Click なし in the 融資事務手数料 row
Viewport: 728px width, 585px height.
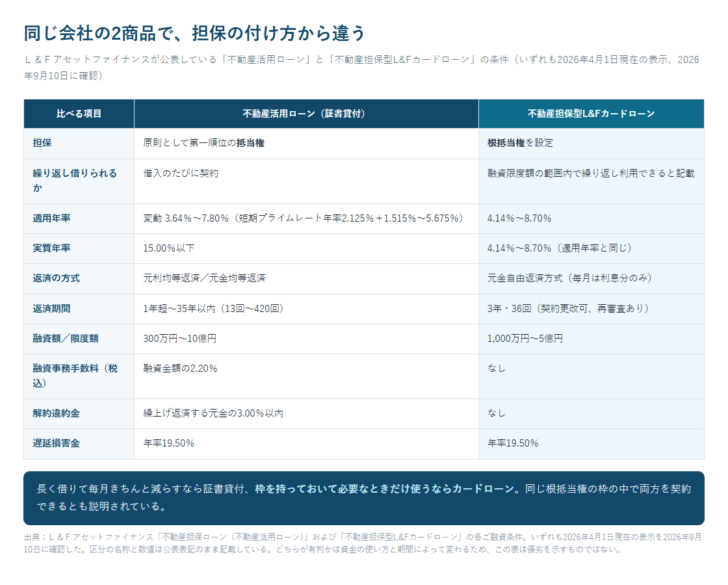tap(591, 376)
